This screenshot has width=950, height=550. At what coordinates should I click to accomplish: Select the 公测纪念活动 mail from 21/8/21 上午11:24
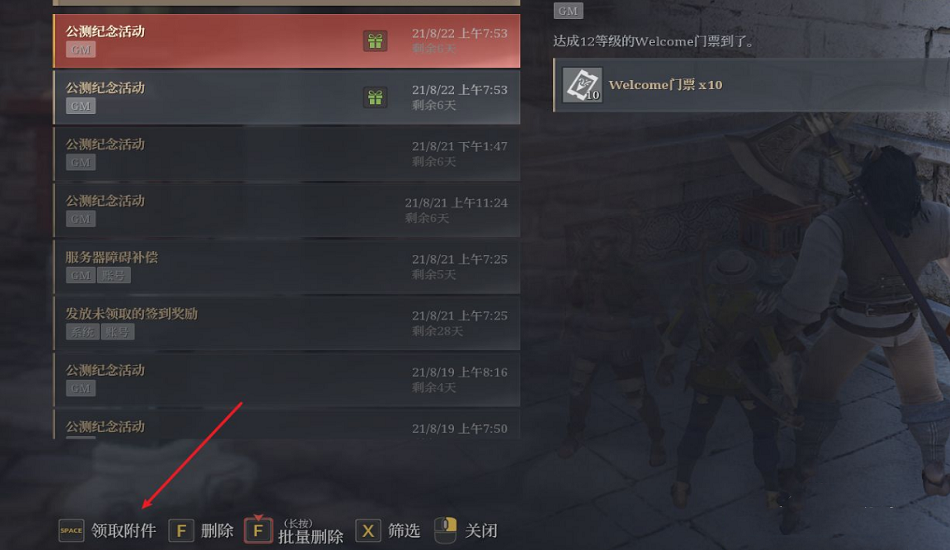tap(287, 210)
